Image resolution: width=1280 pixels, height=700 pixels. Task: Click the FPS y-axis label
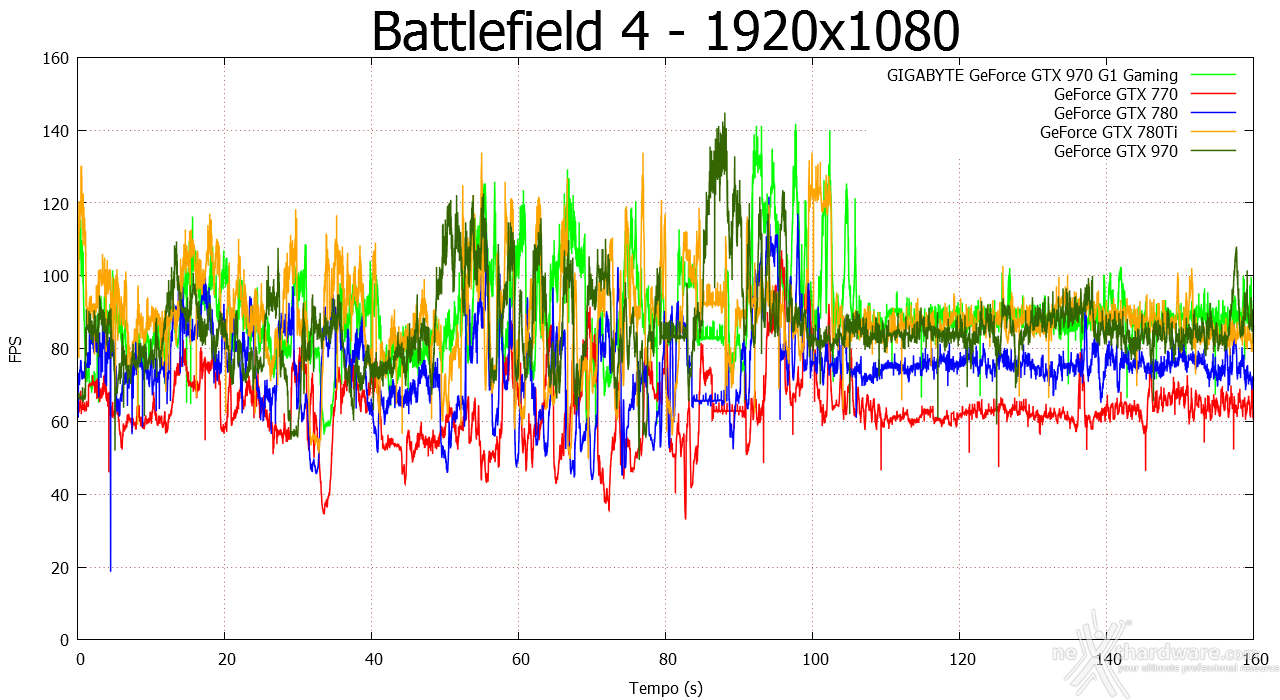pos(16,349)
